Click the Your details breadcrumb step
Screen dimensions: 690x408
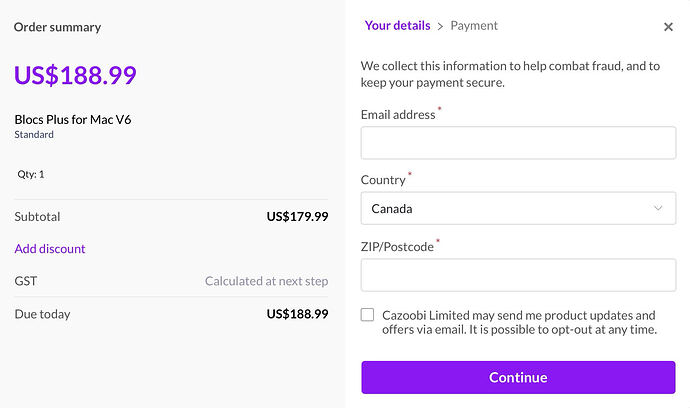coord(397,26)
